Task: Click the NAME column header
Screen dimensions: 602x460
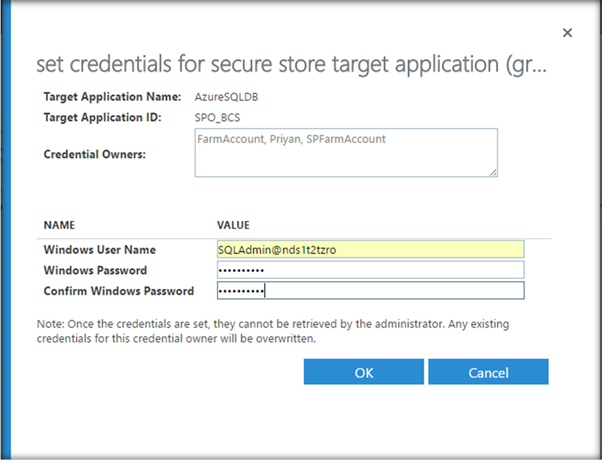Action: click(59, 226)
